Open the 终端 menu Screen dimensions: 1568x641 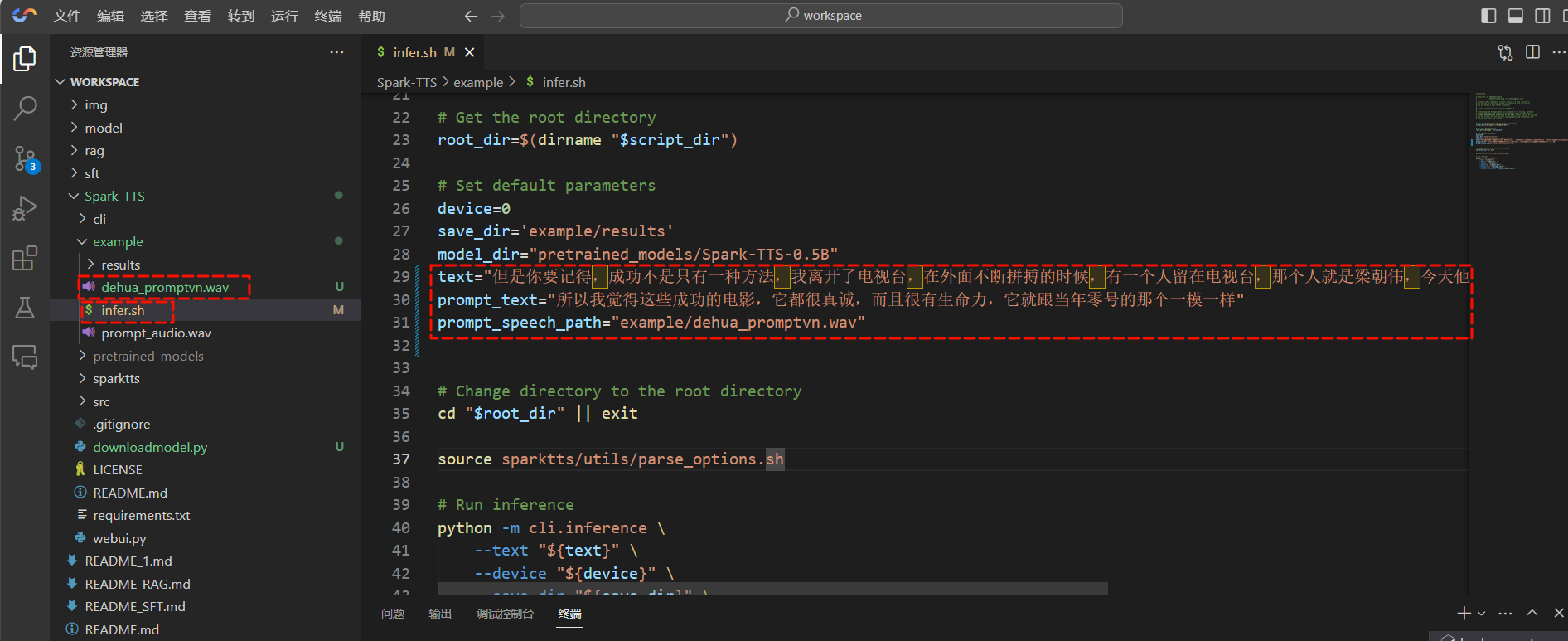point(328,16)
